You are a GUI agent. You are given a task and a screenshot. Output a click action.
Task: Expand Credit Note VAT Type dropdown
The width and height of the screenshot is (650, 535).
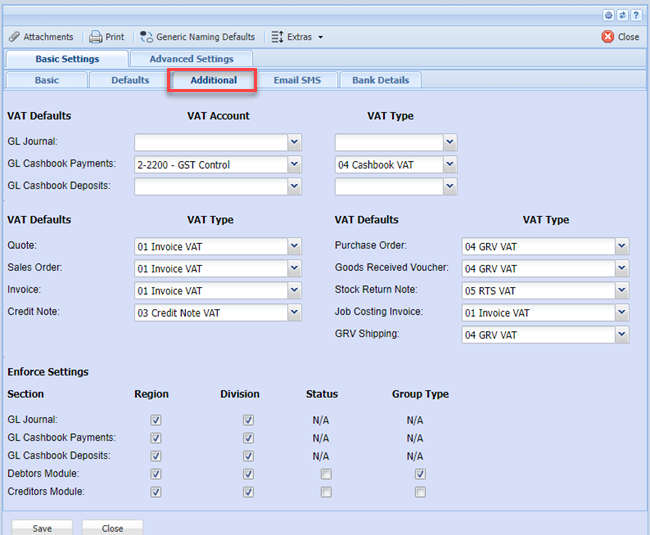tap(294, 313)
